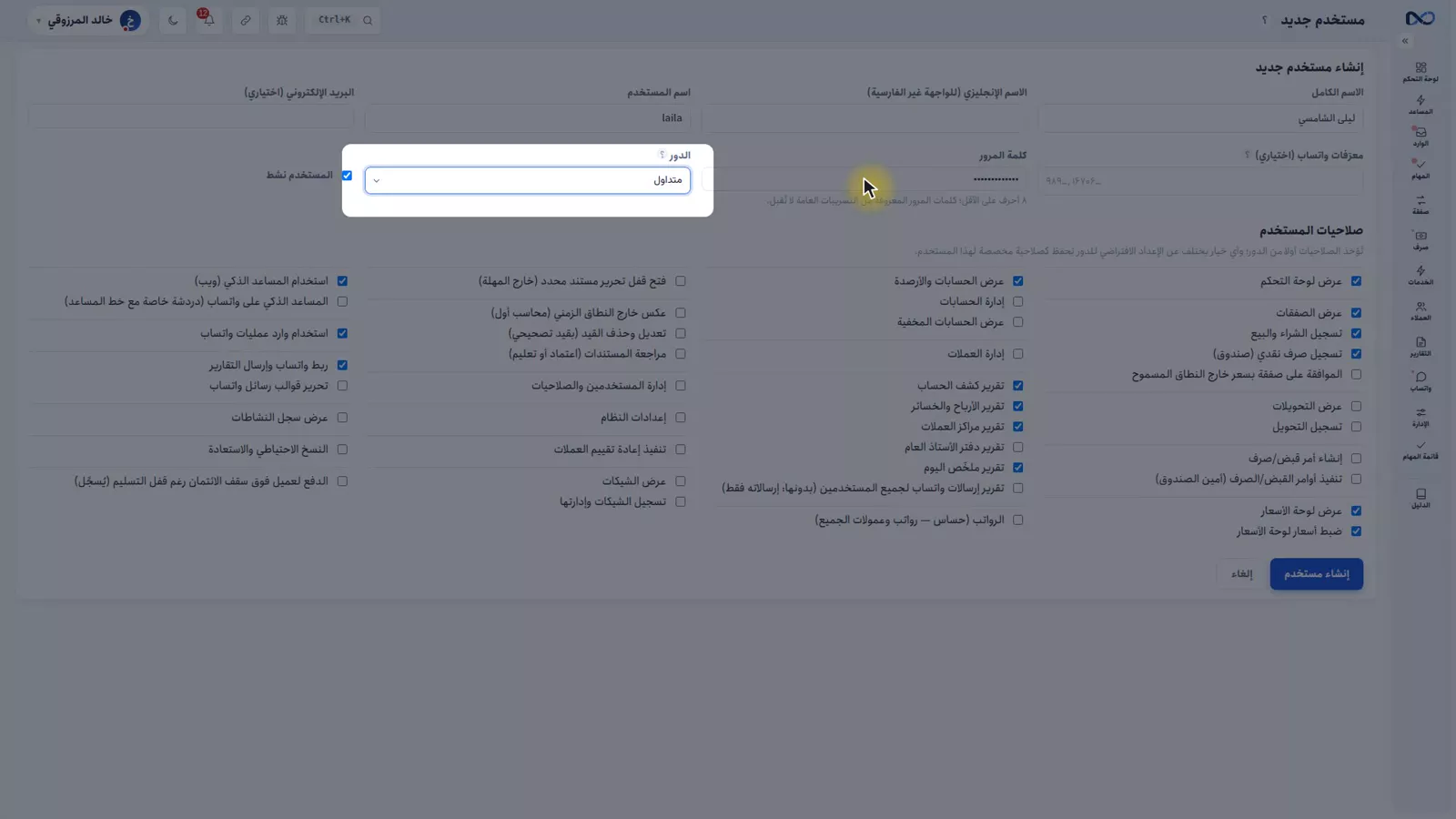Click the infinity logo at top of sidebar
This screenshot has width=1456, height=819.
(1420, 19)
